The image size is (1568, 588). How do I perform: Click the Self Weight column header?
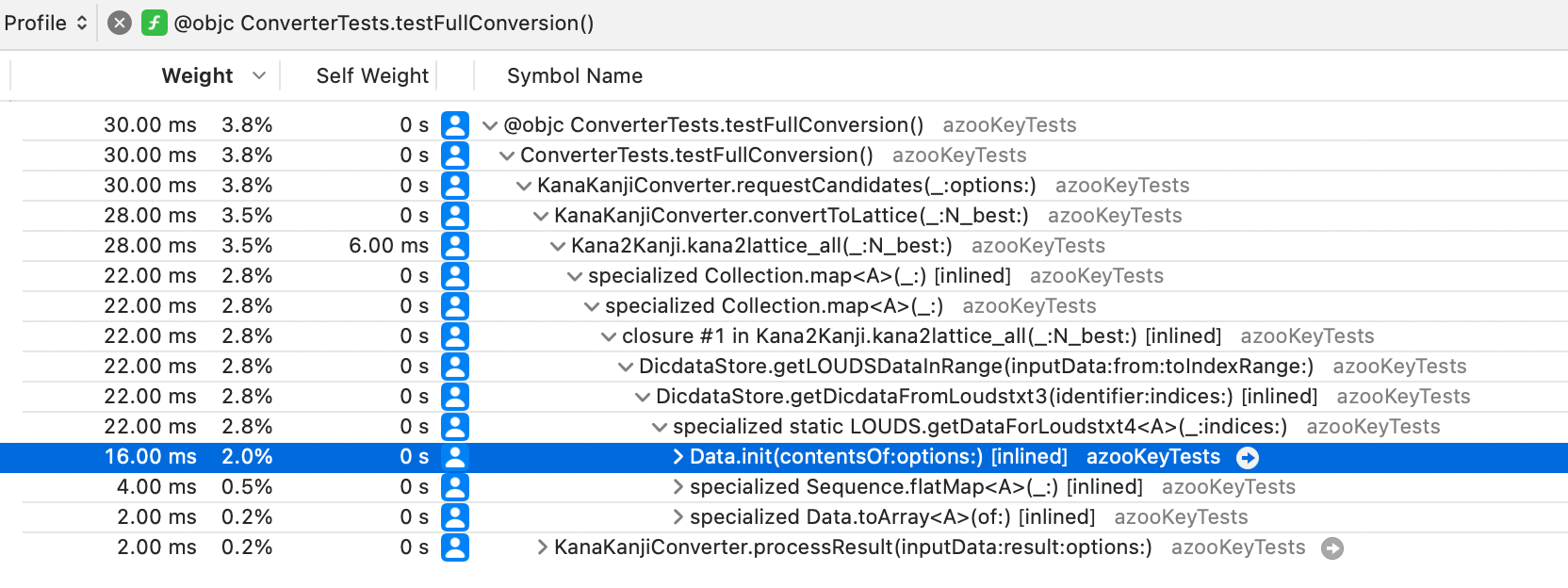(x=372, y=76)
